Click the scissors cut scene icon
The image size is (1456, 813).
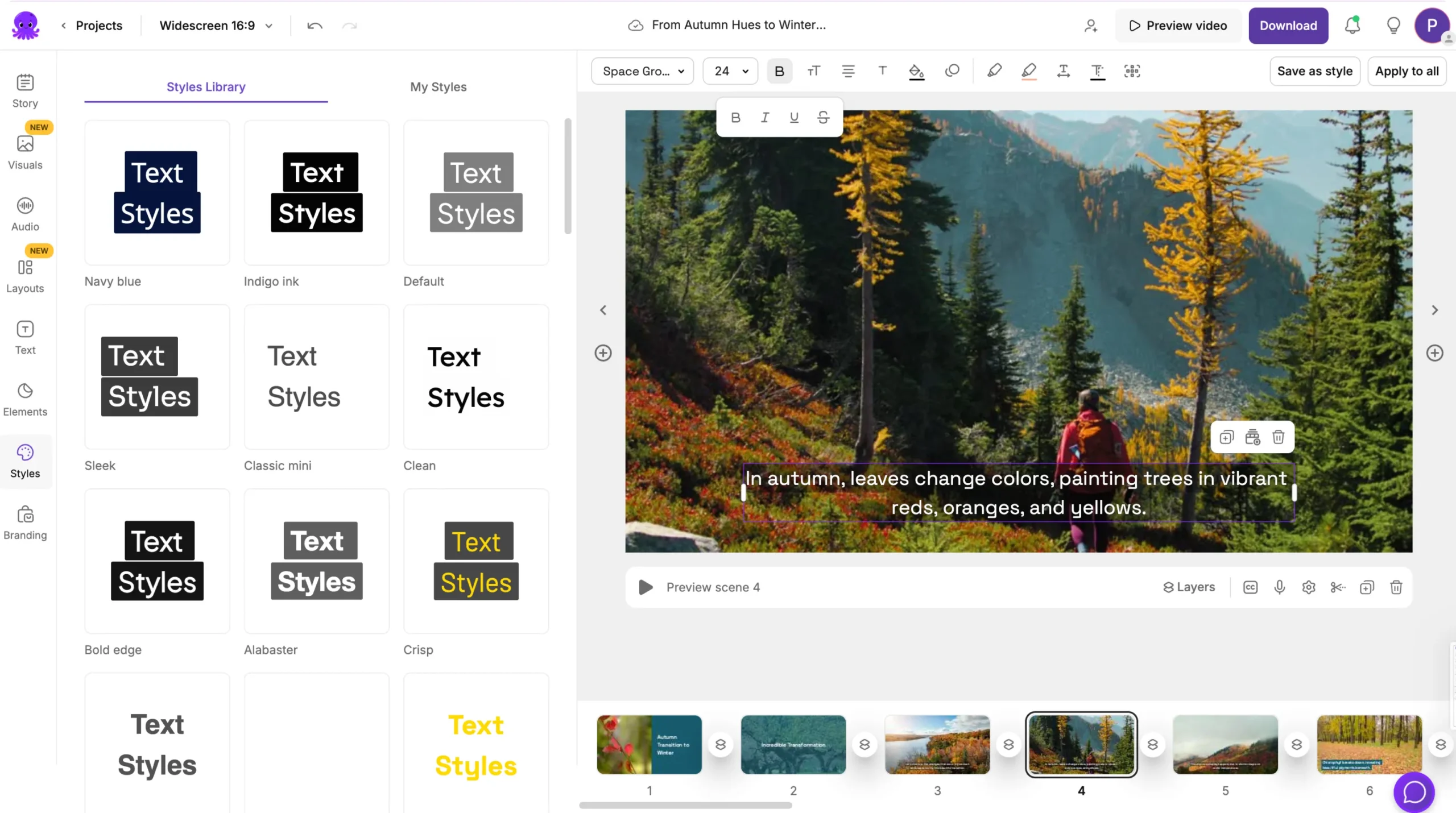pyautogui.click(x=1338, y=587)
